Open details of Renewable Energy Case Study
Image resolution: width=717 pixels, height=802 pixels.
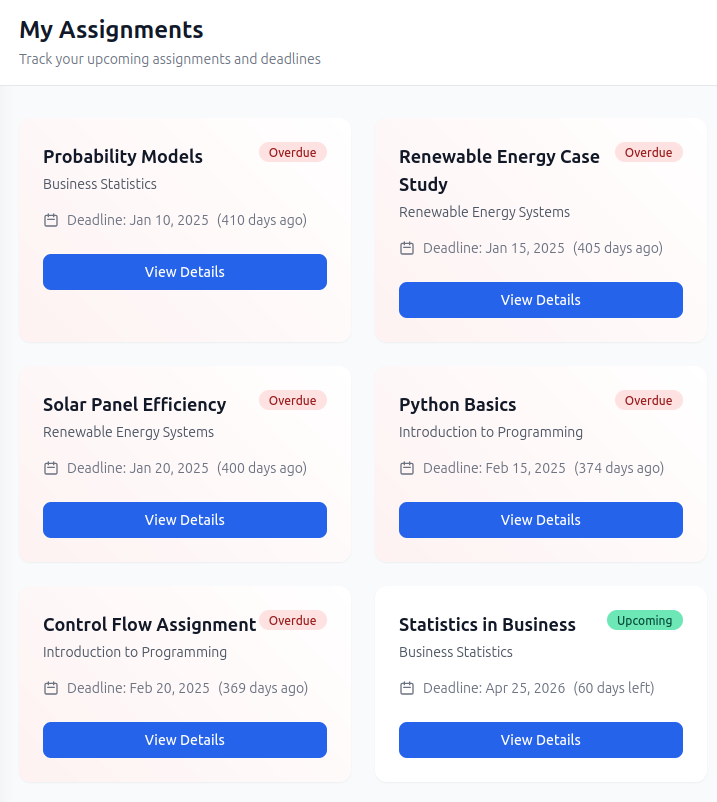pos(541,300)
